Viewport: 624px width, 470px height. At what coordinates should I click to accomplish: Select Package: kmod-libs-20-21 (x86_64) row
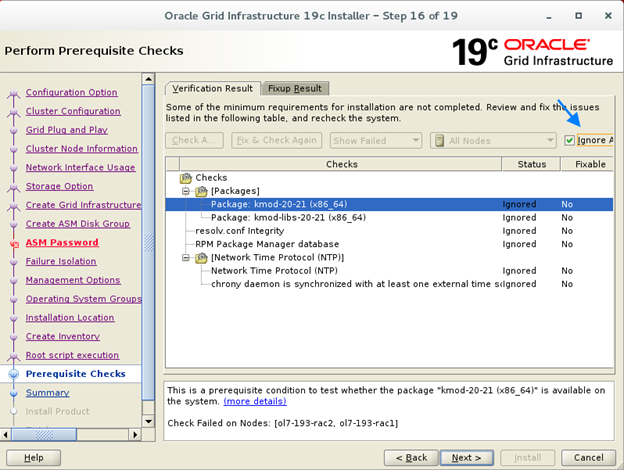tap(389, 218)
